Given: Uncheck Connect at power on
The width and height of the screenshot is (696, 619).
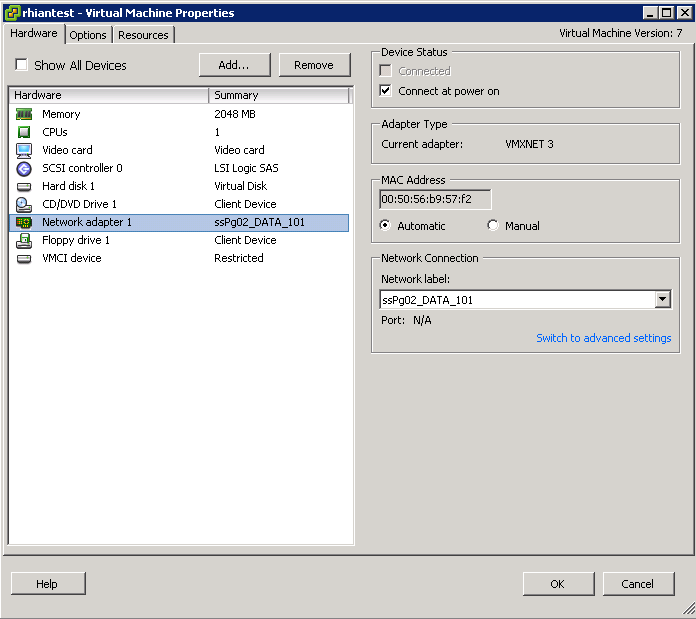Looking at the screenshot, I should pos(385,91).
